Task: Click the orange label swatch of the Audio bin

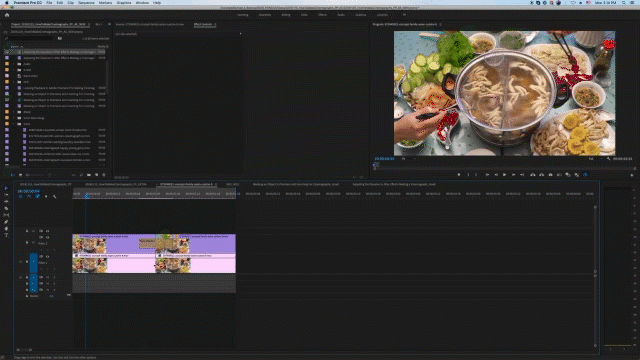Action: pyautogui.click(x=7, y=64)
